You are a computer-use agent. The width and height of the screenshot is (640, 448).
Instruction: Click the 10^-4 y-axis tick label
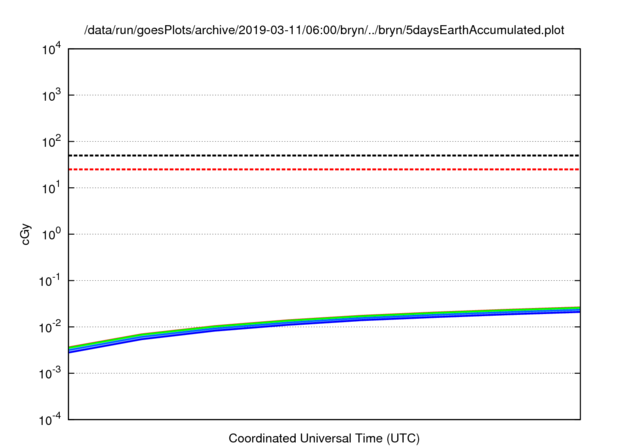pos(50,420)
